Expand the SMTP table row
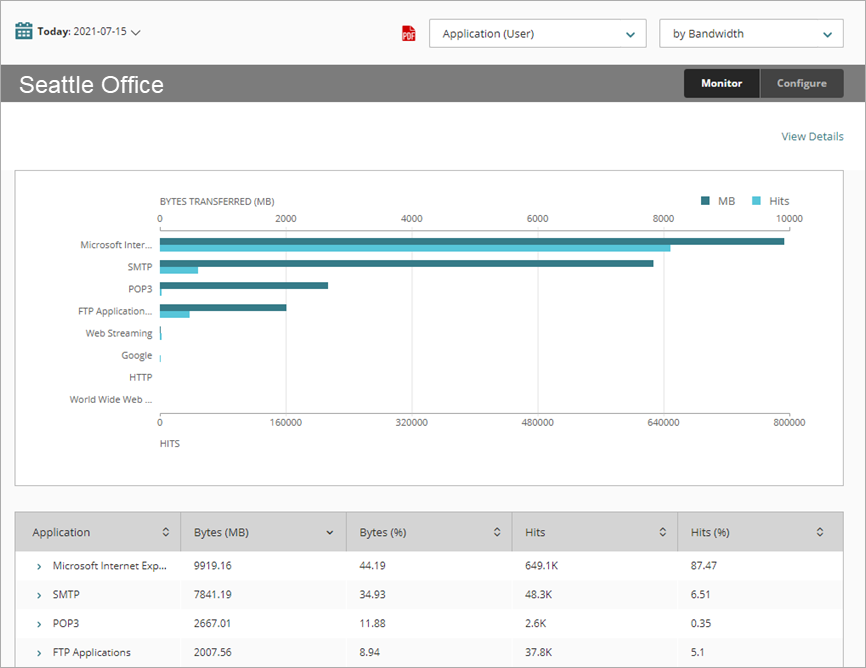The image size is (866, 668). click(x=39, y=595)
